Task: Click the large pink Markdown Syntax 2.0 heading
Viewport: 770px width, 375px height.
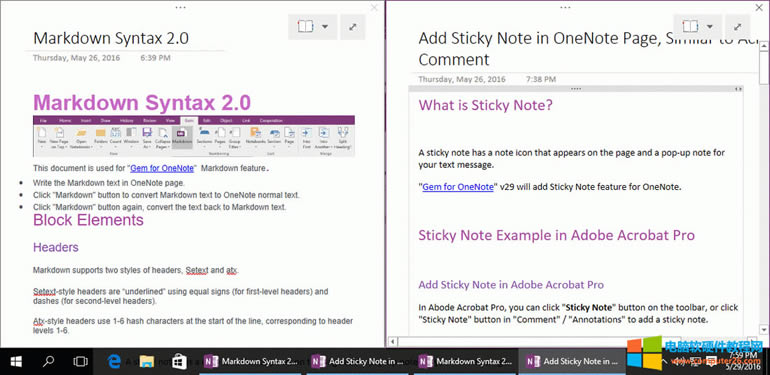Action: (142, 103)
